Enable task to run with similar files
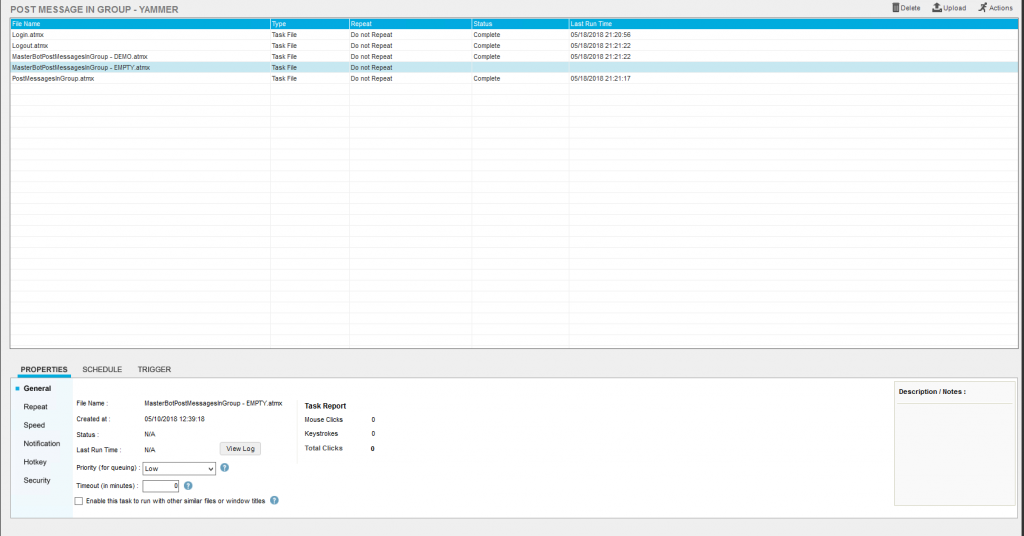1024x536 pixels. 80,500
